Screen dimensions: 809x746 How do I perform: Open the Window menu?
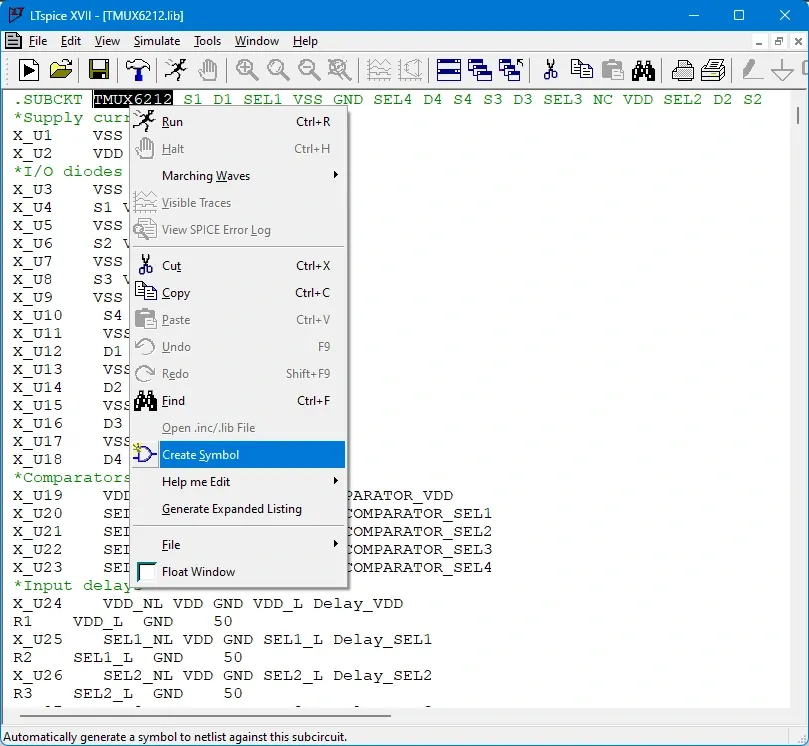pos(257,41)
